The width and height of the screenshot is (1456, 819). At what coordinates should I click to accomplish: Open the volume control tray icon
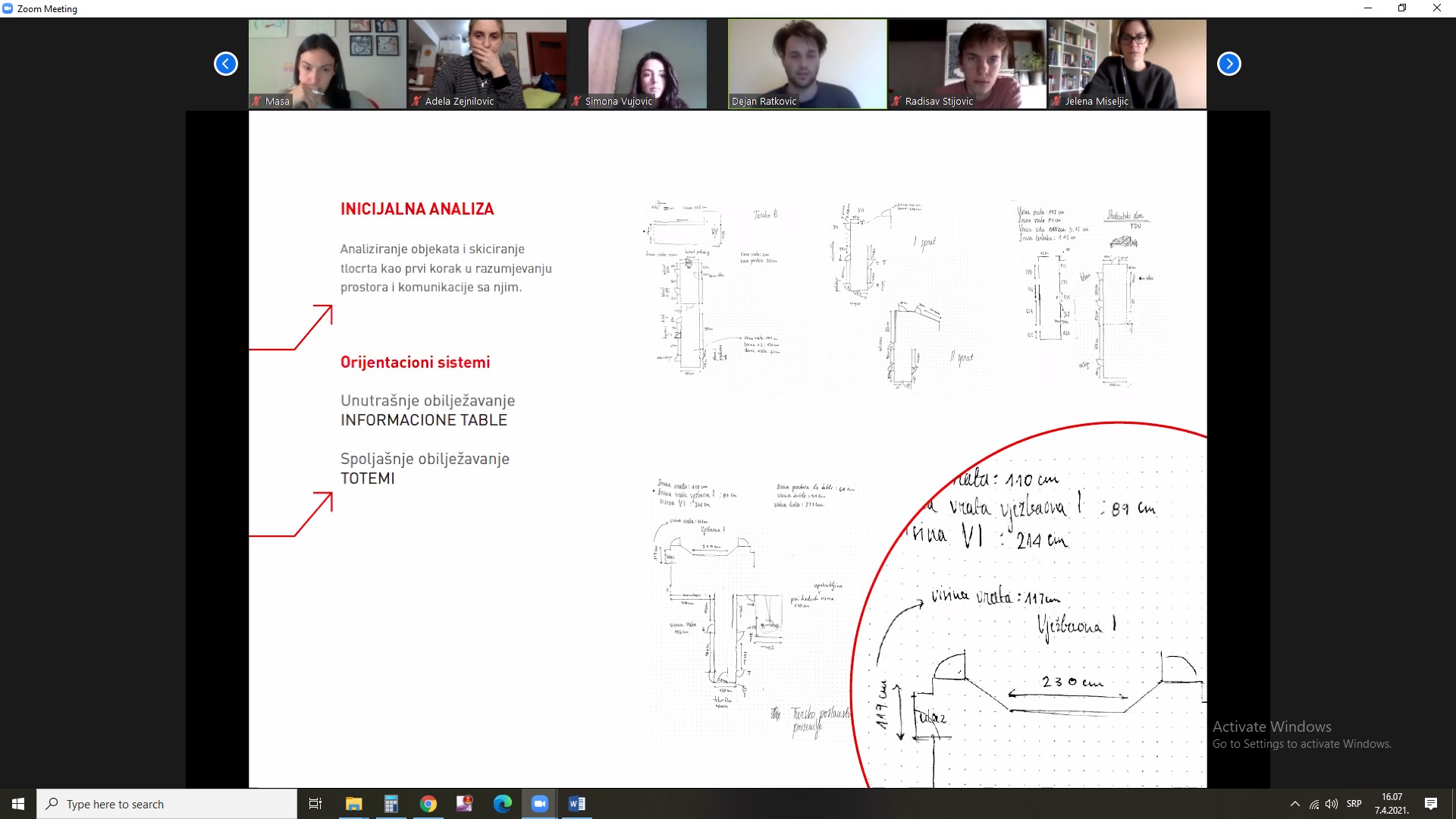[x=1332, y=804]
